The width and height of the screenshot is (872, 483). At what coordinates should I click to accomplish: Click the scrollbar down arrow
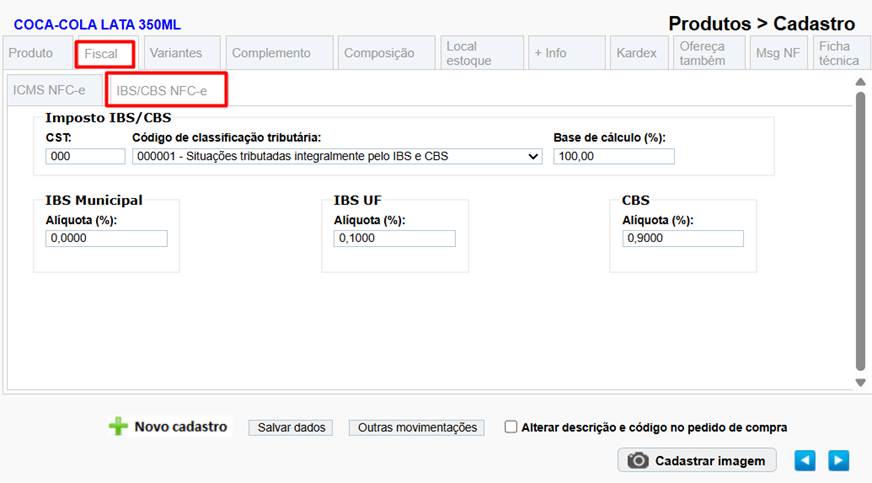860,382
